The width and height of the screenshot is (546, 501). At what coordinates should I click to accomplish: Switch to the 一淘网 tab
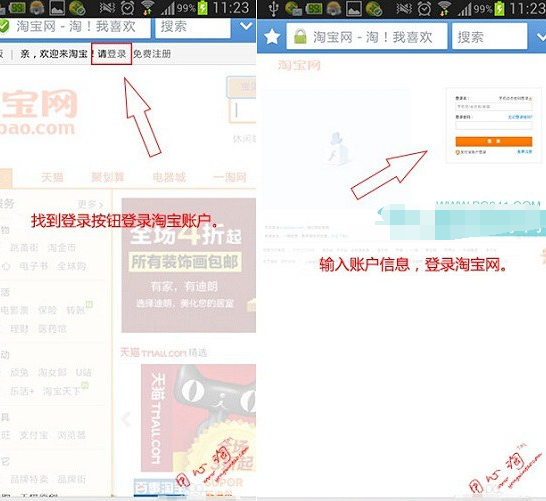230,177
